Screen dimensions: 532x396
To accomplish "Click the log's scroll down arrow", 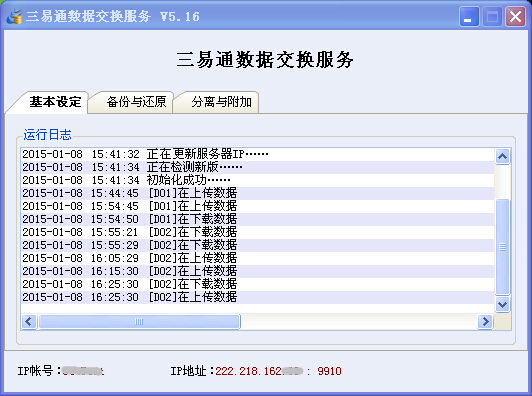I will pyautogui.click(x=502, y=304).
